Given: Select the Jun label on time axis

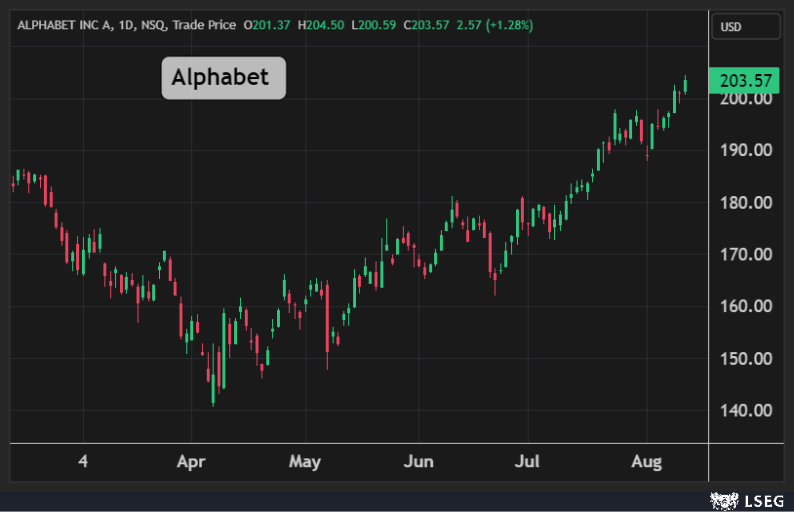Looking at the screenshot, I should click(x=418, y=462).
